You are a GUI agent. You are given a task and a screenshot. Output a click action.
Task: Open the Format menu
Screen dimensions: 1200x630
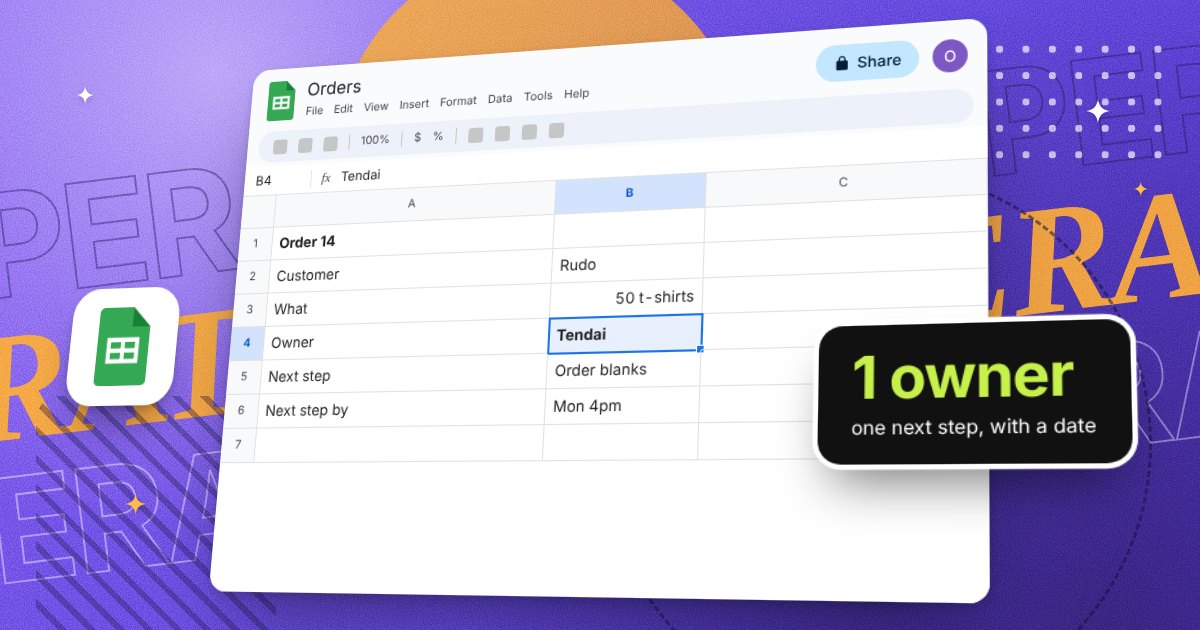[x=458, y=101]
